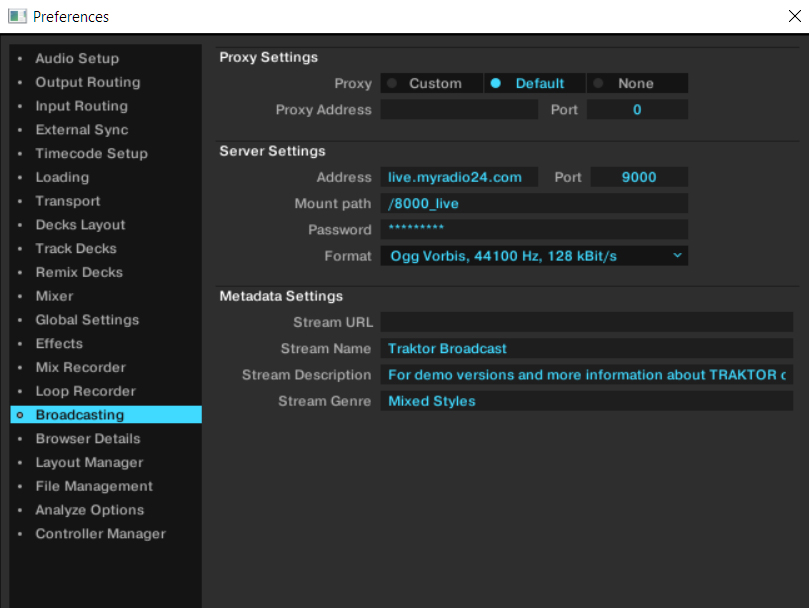Screen dimensions: 809x608
Task: Open the Format dropdown for Ogg Vorbis
Action: (x=533, y=256)
